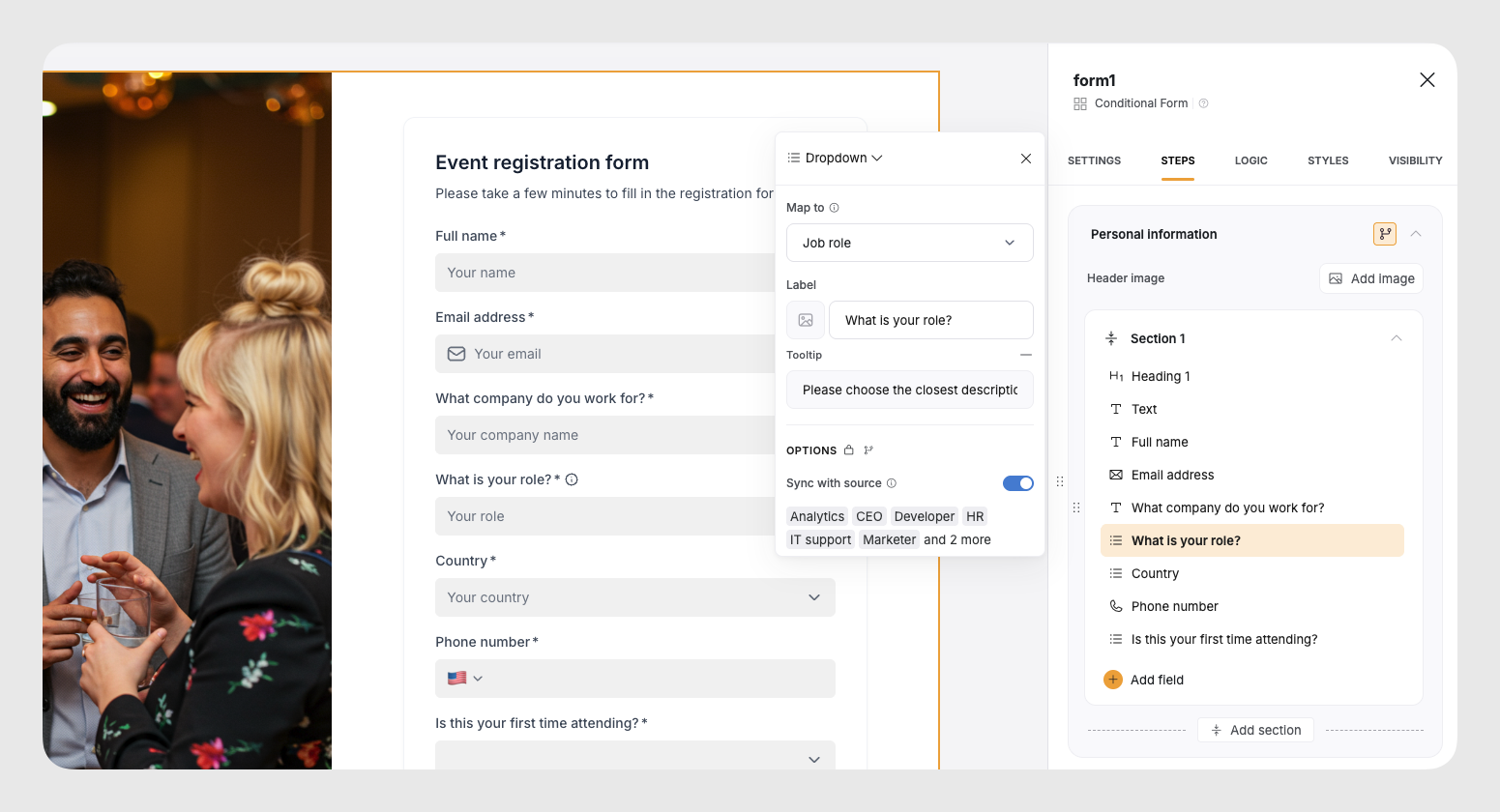The height and width of the screenshot is (812, 1500).
Task: Click the Event registration form heading
Action: (543, 162)
